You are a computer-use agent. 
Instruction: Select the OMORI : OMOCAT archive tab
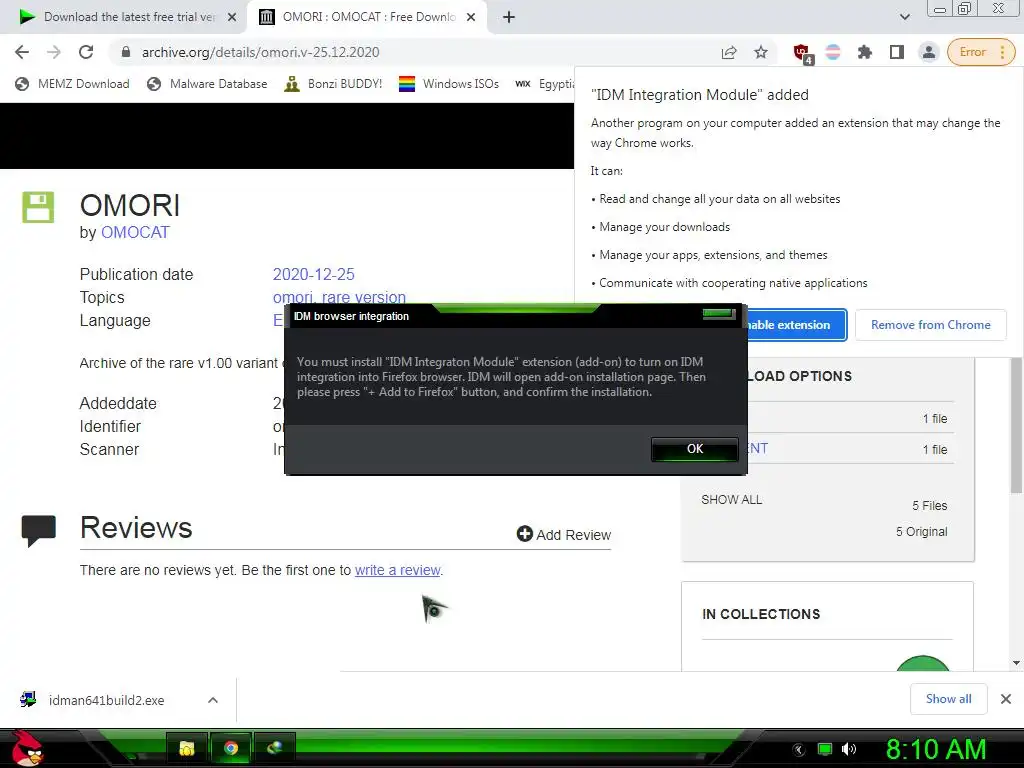(x=368, y=17)
